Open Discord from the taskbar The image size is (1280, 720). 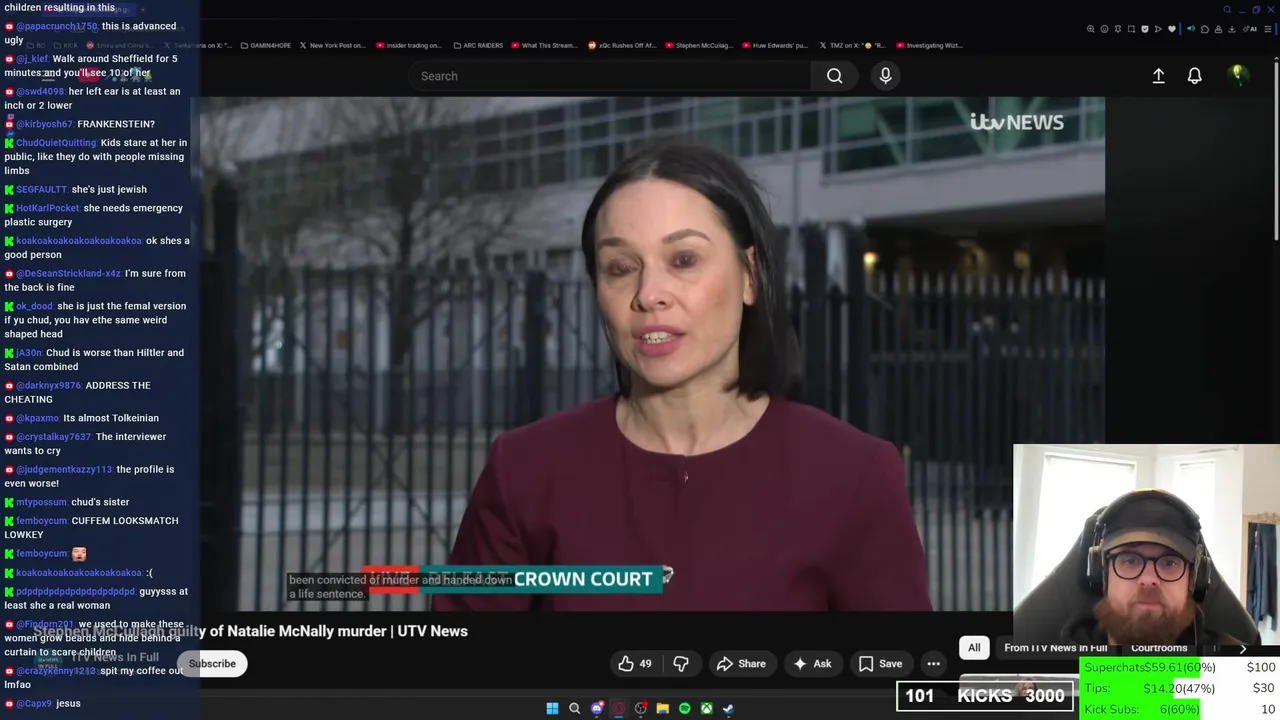click(597, 708)
